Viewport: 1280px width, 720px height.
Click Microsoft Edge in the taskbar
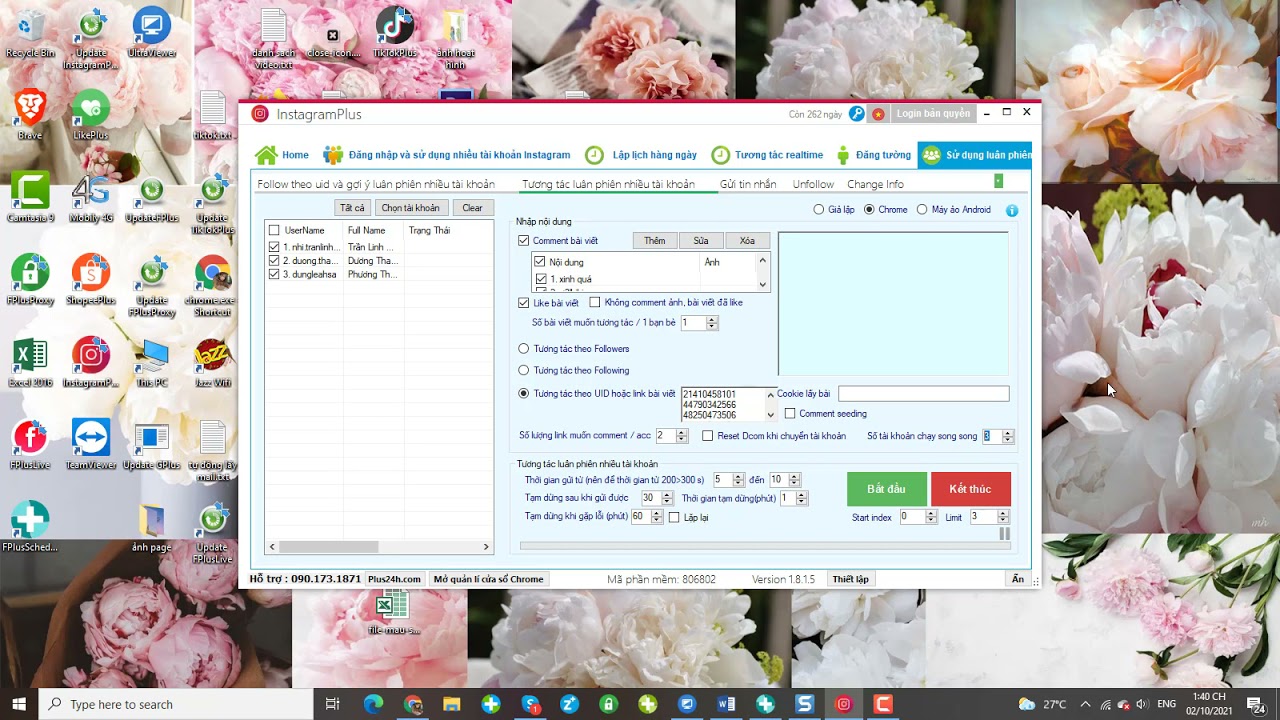[x=373, y=704]
